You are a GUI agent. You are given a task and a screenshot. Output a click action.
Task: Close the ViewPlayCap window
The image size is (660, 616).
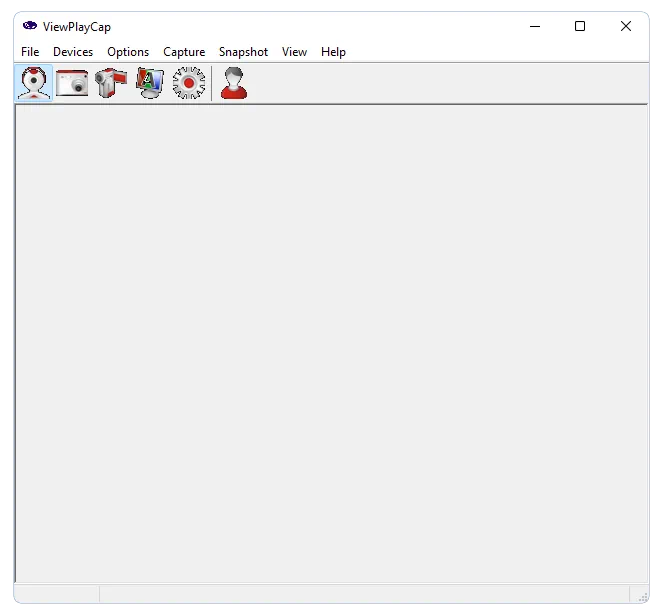[625, 26]
